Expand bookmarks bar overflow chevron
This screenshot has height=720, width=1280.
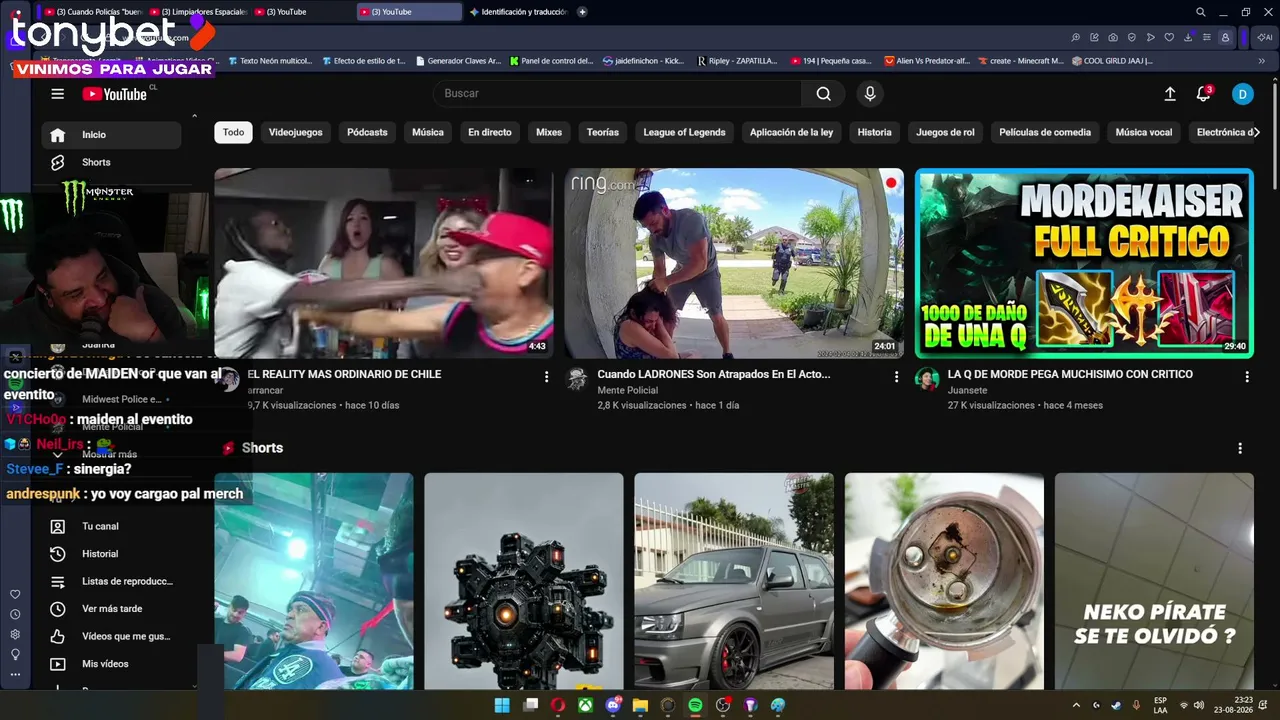coord(1262,61)
